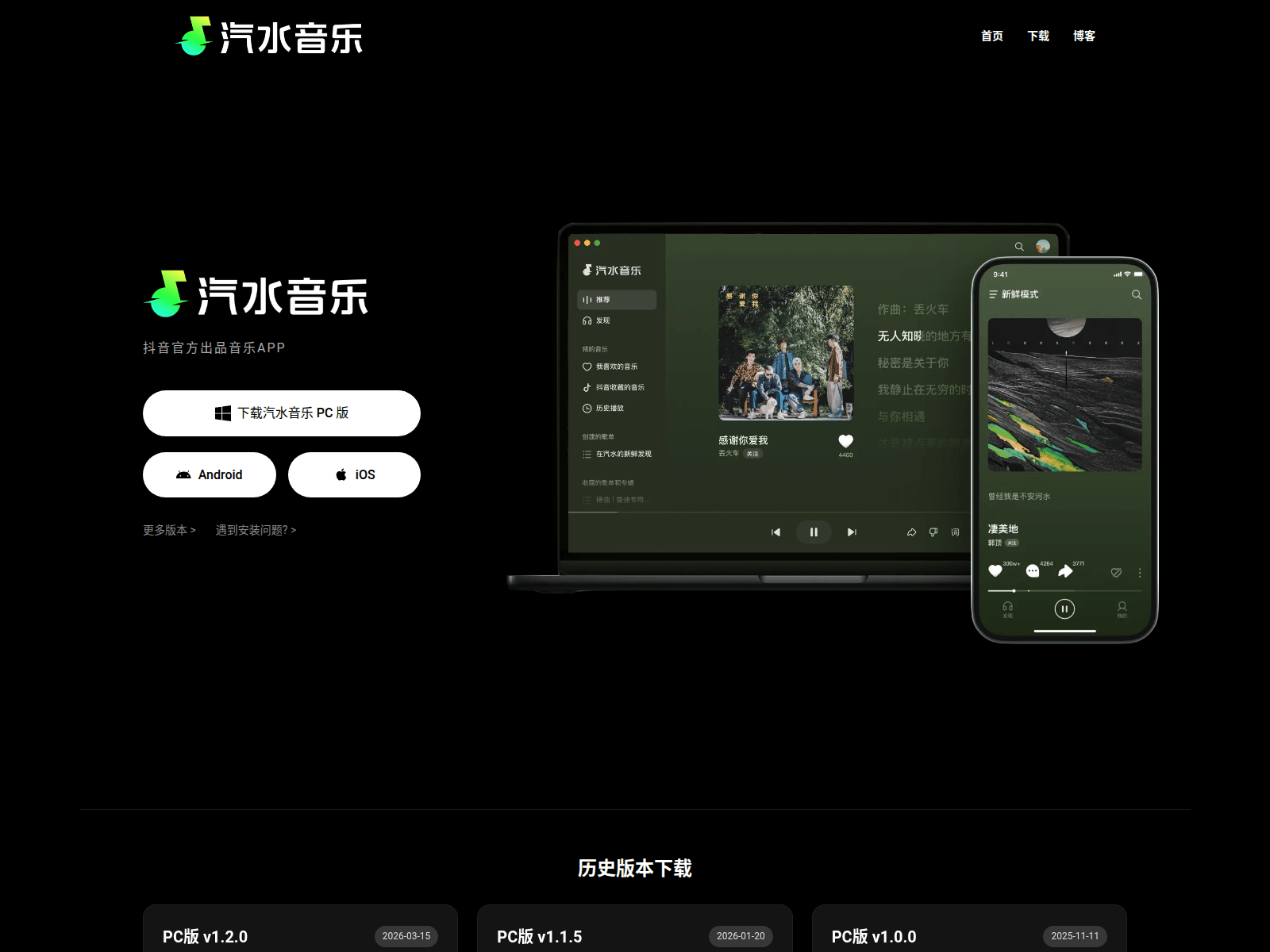Screen dimensions: 1270x952
Task: Click comment bubble icon labeled 4284
Action: pyautogui.click(x=1033, y=571)
